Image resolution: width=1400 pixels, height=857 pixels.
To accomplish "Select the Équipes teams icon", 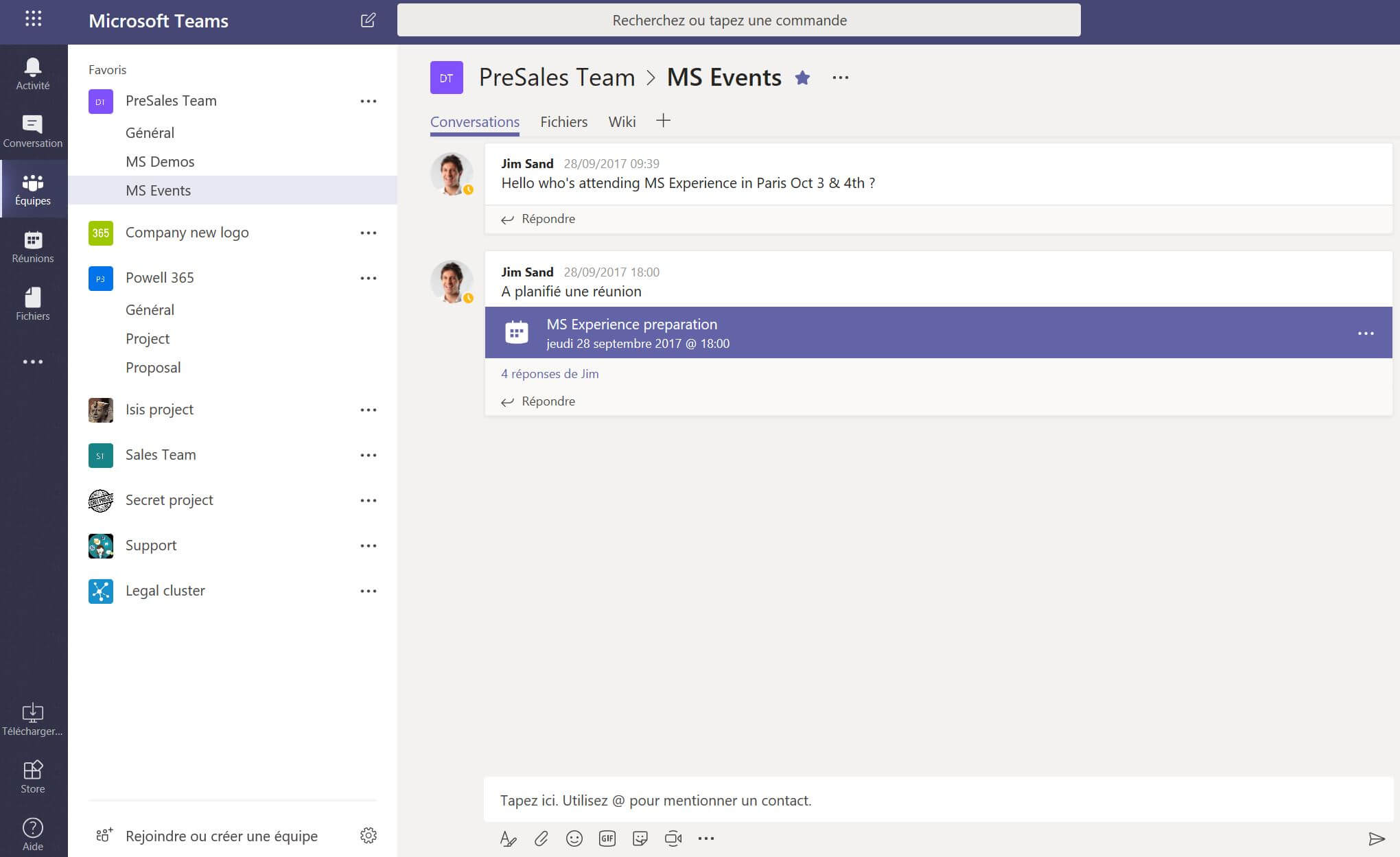I will point(33,183).
